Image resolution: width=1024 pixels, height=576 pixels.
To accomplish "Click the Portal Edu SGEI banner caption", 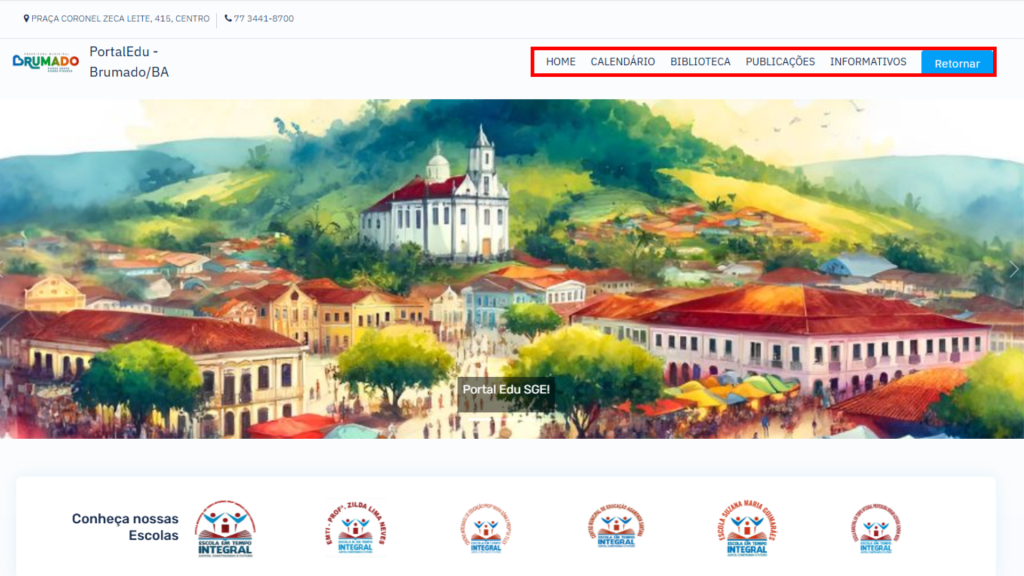I will point(506,389).
